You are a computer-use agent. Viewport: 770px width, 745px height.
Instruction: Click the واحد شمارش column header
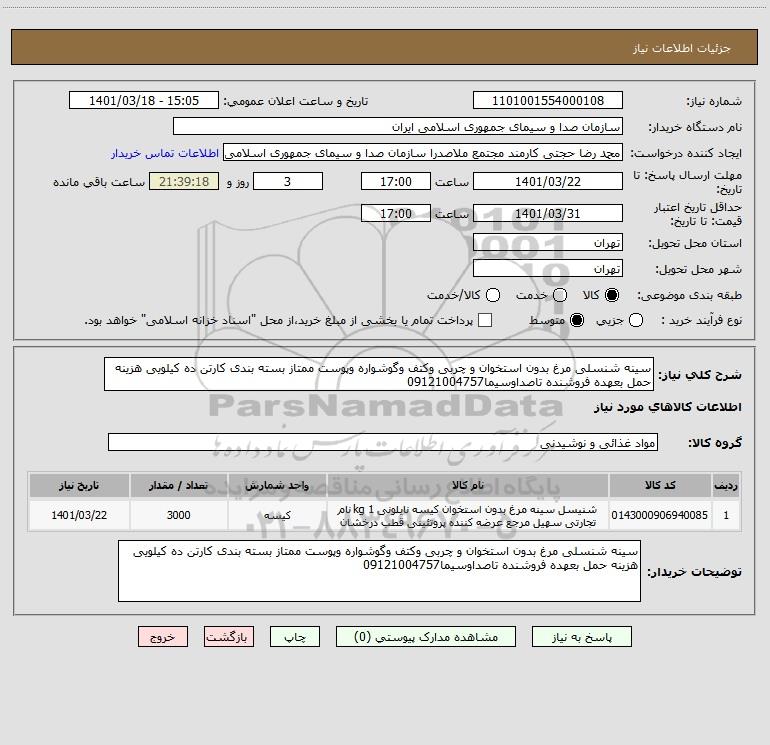pos(277,485)
